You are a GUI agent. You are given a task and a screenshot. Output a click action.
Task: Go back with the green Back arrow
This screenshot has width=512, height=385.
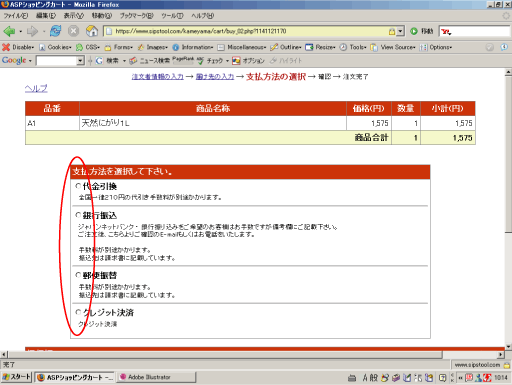[9, 31]
